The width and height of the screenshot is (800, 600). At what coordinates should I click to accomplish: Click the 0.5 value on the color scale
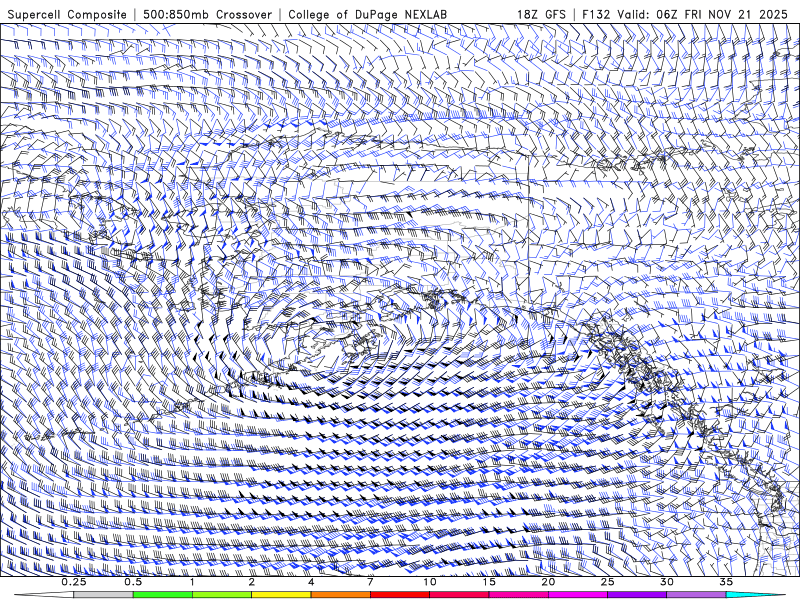tap(133, 582)
